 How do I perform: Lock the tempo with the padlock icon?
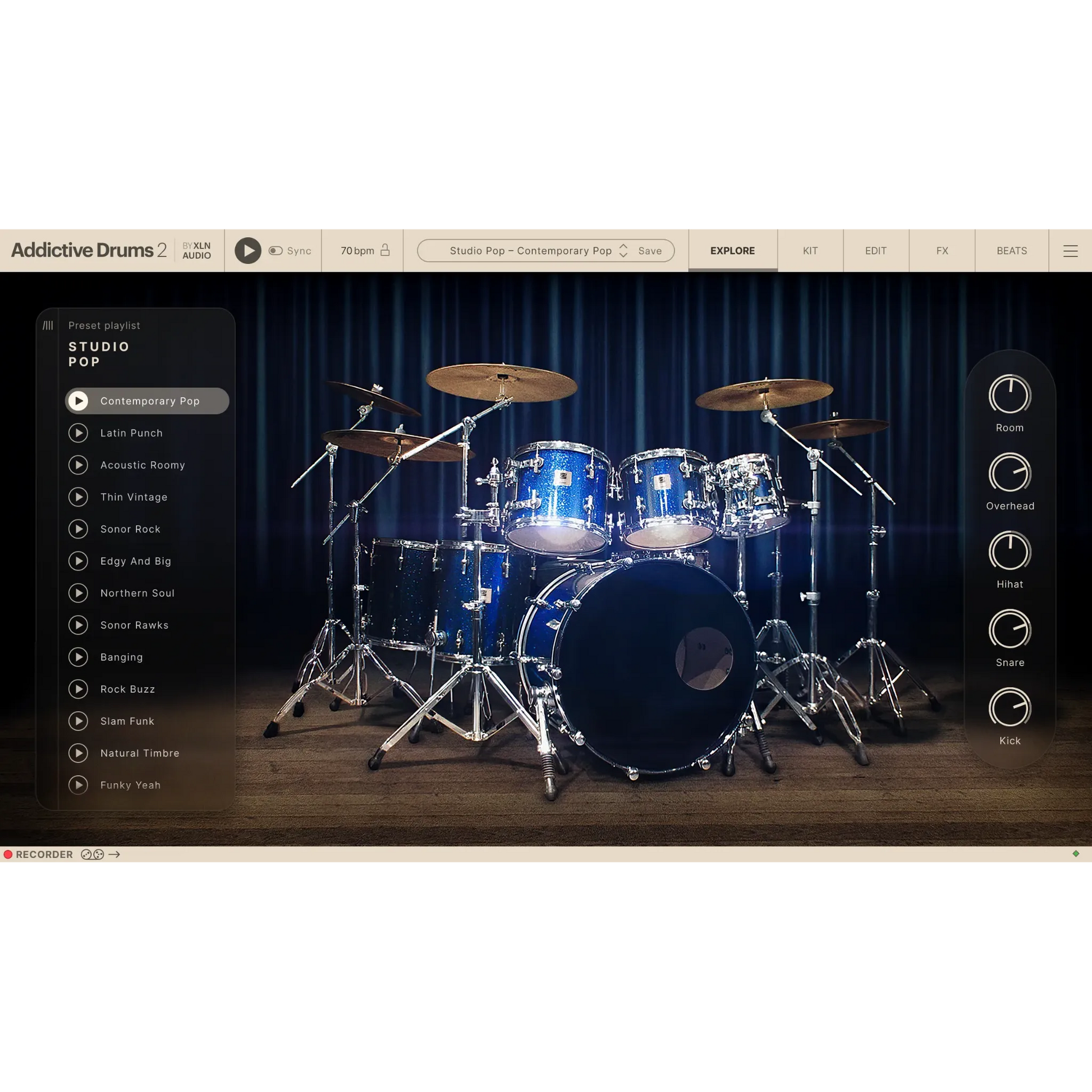[385, 250]
